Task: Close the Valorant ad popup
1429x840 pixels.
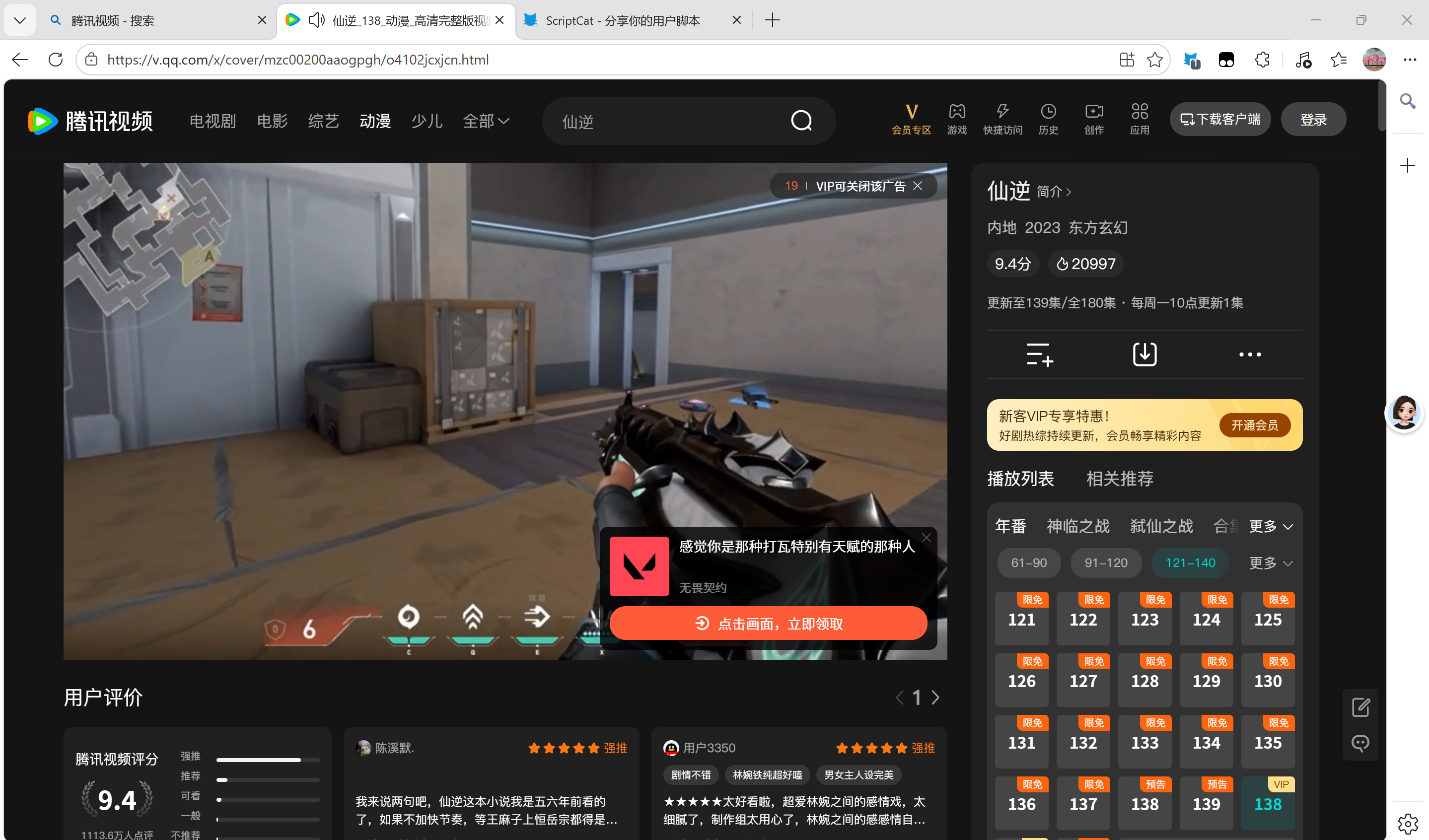Action: pyautogui.click(x=926, y=537)
